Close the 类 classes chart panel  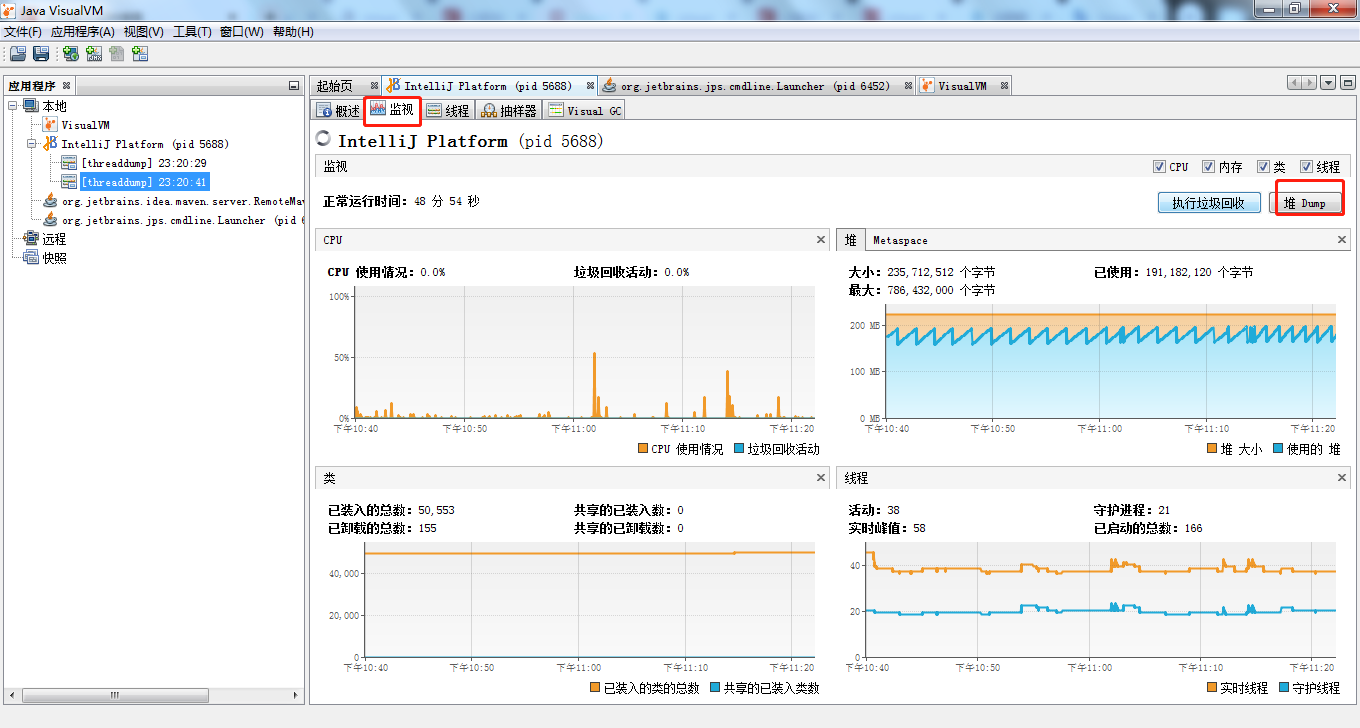[x=821, y=478]
